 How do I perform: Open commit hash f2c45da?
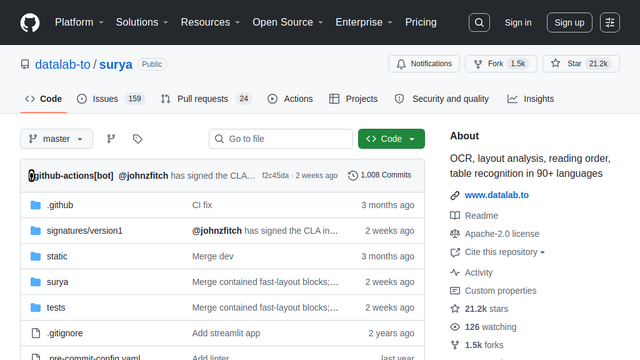click(275, 176)
